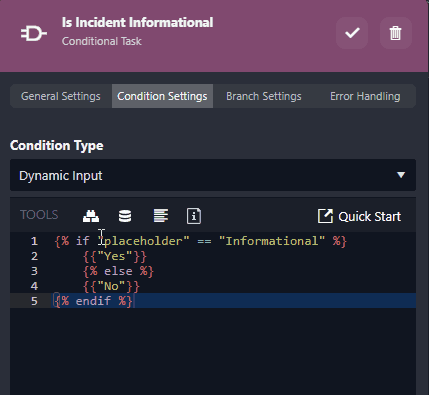Click the checkmark confirm icon in header
Screen dimensions: 429x395
coord(352,33)
